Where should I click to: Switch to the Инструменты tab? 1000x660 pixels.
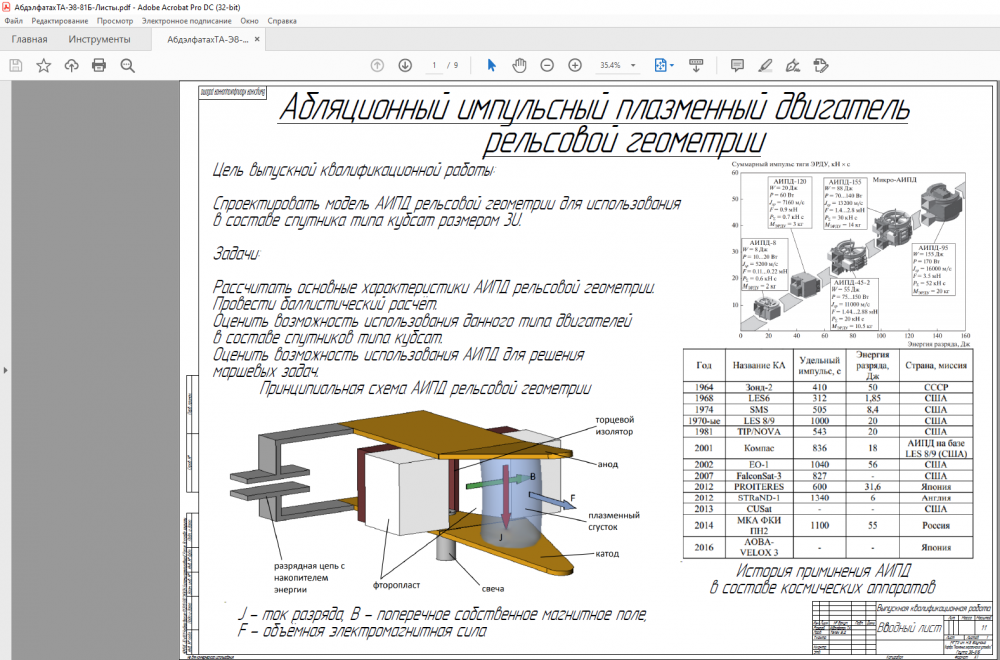coord(99,40)
